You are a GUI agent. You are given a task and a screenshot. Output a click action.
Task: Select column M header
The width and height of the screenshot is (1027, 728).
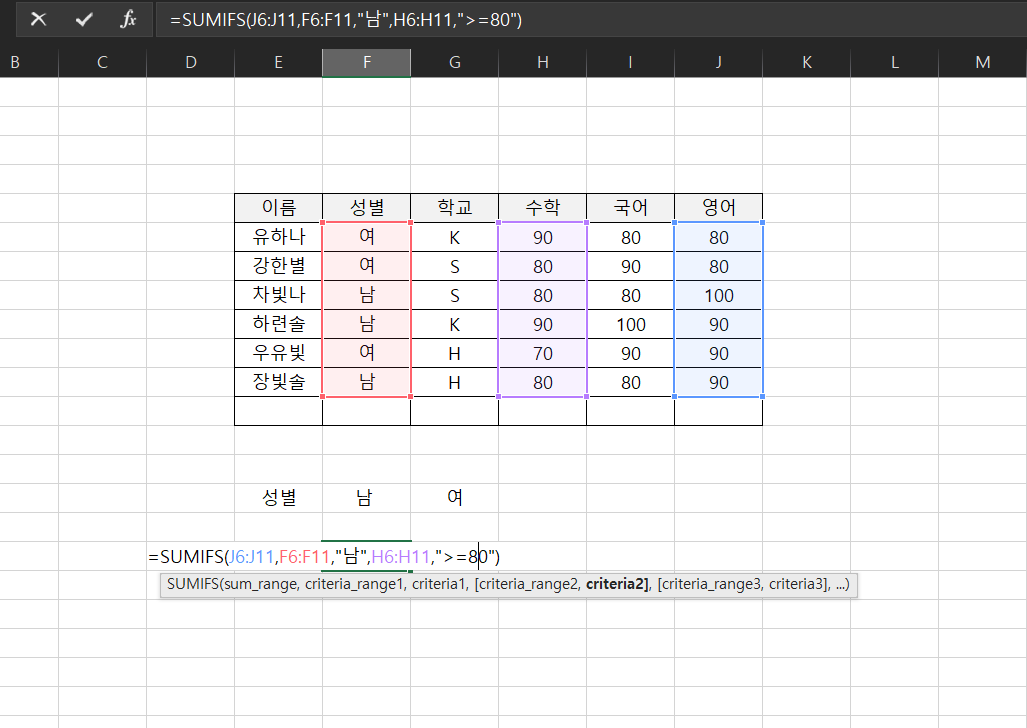(982, 62)
